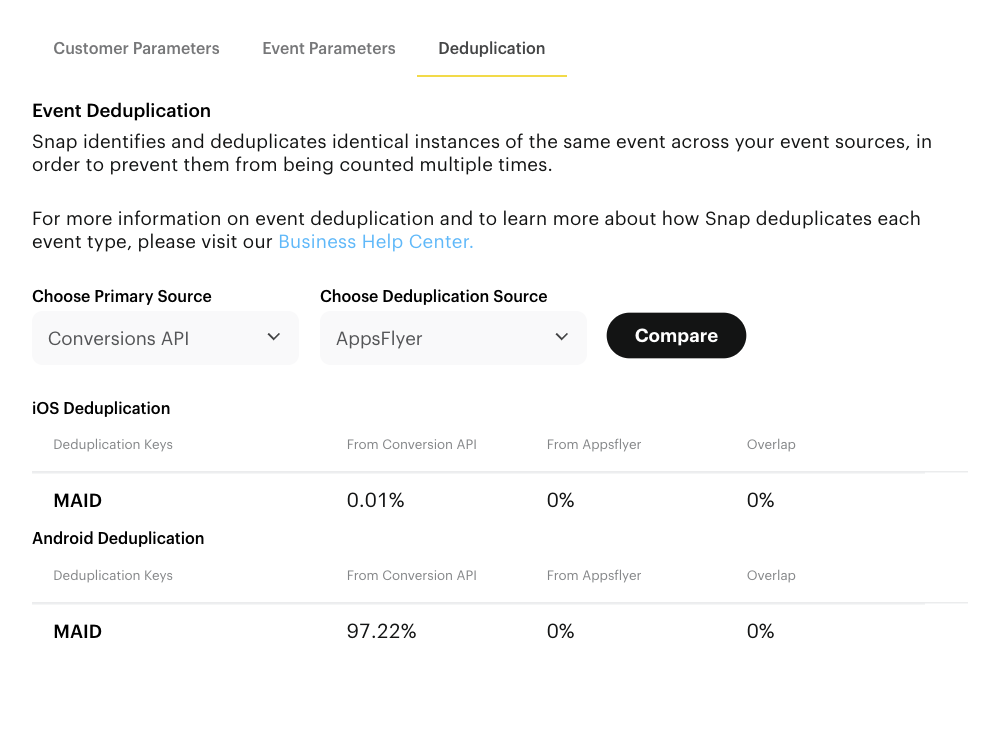This screenshot has width=994, height=734.
Task: Select the 97.22% Android MAID value
Action: coord(381,631)
